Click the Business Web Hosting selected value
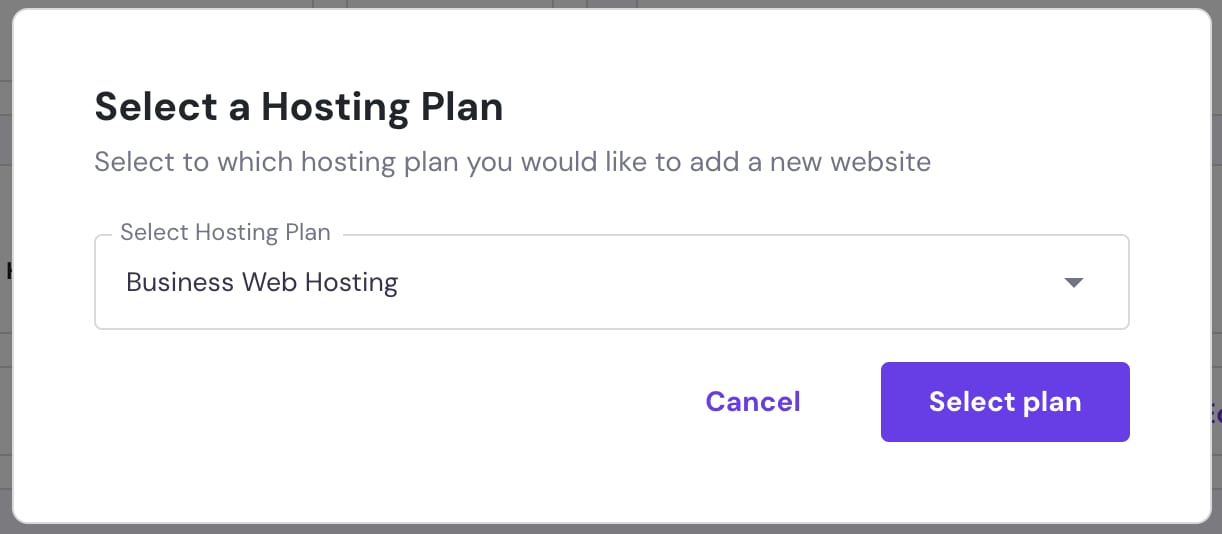 (x=262, y=283)
